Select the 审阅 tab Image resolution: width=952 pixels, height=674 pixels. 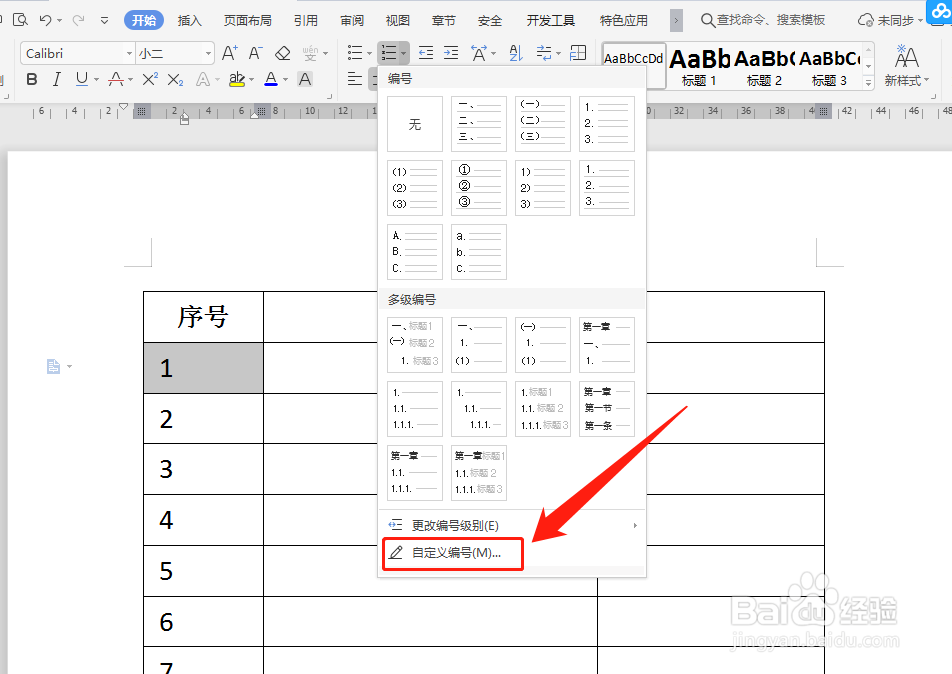click(x=352, y=20)
